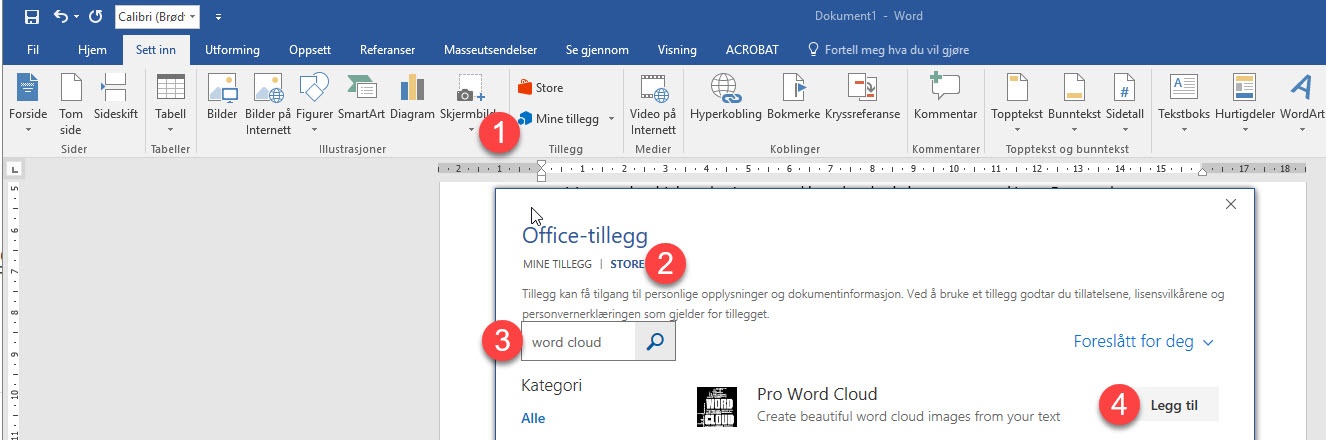Open the Bunntekst footer menu
1326x440 pixels.
click(x=1075, y=104)
